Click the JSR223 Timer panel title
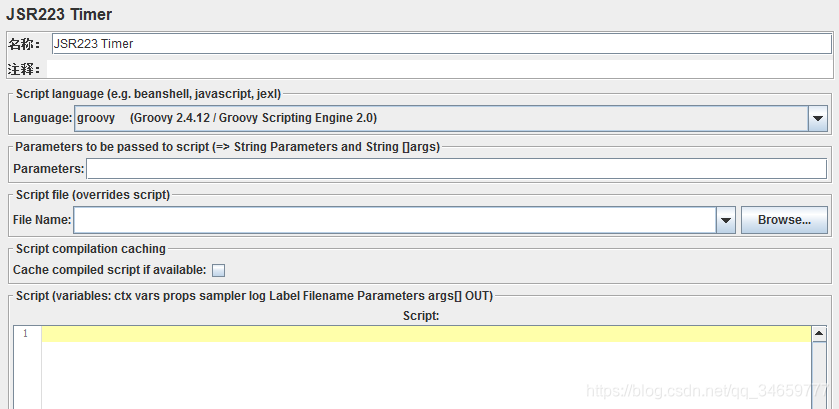Image resolution: width=839 pixels, height=409 pixels. (59, 14)
